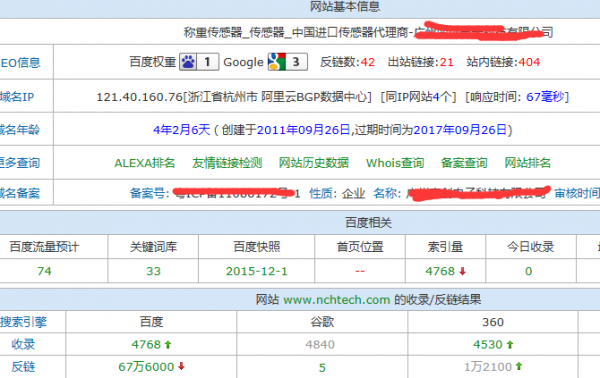The width and height of the screenshot is (600, 378).
Task: Click the 首页位置 value dashes
Action: coord(360,271)
